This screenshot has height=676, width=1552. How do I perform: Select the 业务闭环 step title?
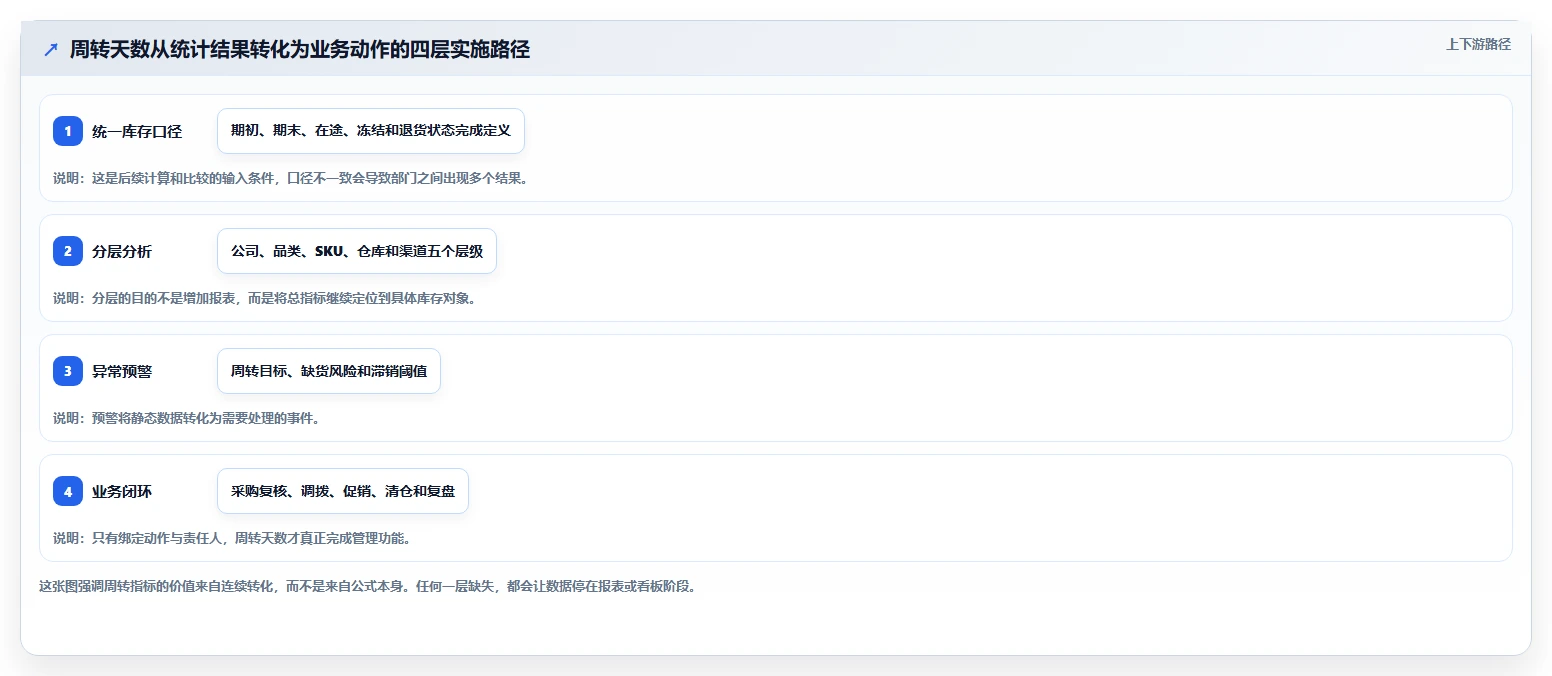(x=122, y=491)
